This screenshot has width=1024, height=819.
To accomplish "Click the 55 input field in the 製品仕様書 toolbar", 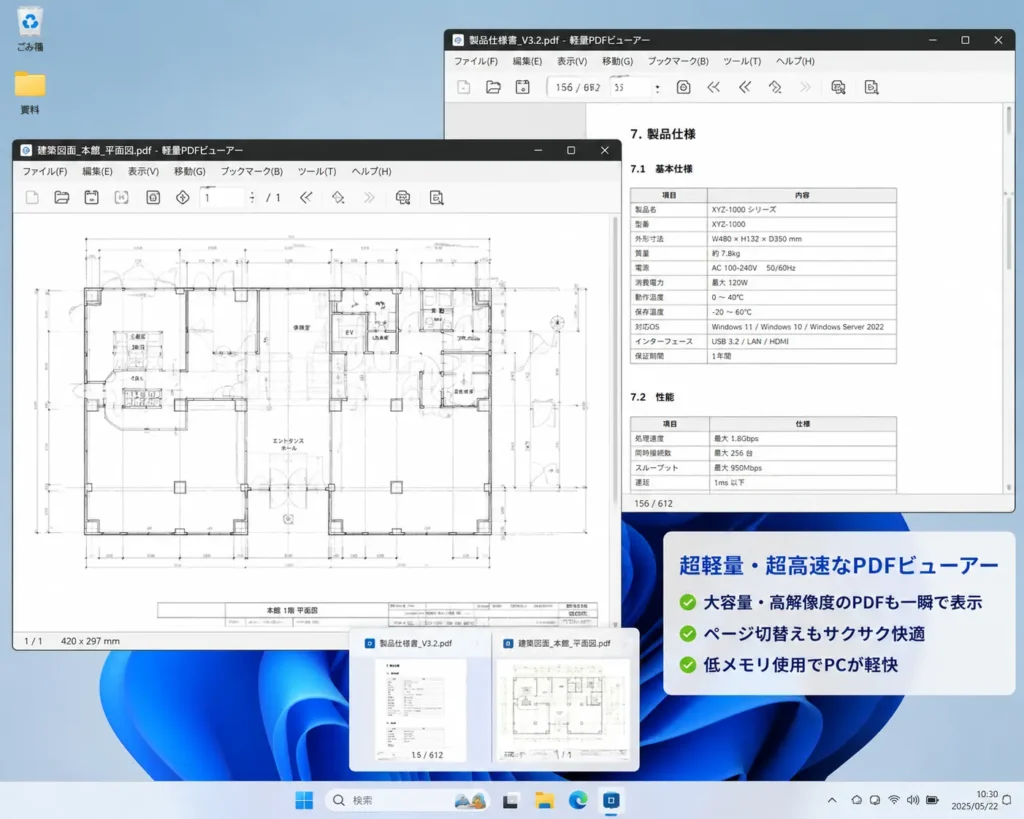I will click(x=631, y=88).
